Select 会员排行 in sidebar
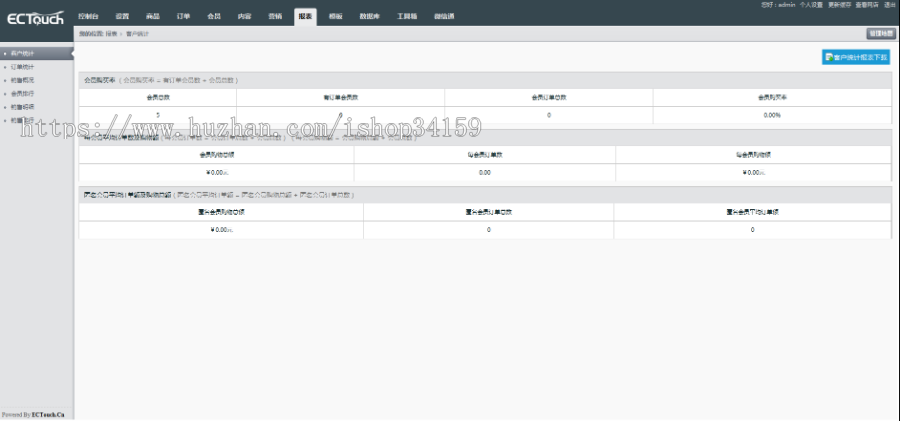The height and width of the screenshot is (421, 900). click(23, 94)
